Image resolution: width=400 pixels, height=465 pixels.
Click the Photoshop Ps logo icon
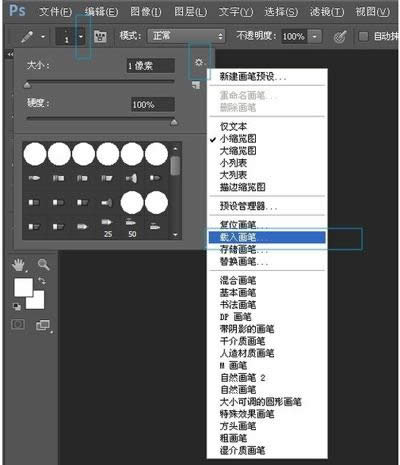(17, 11)
